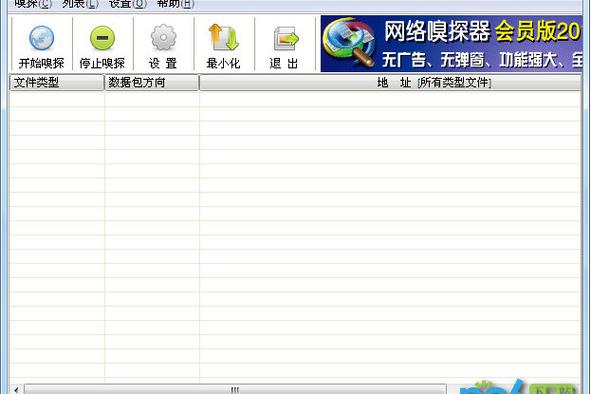Click the 地址 [所有类型文件] column header

[390, 83]
